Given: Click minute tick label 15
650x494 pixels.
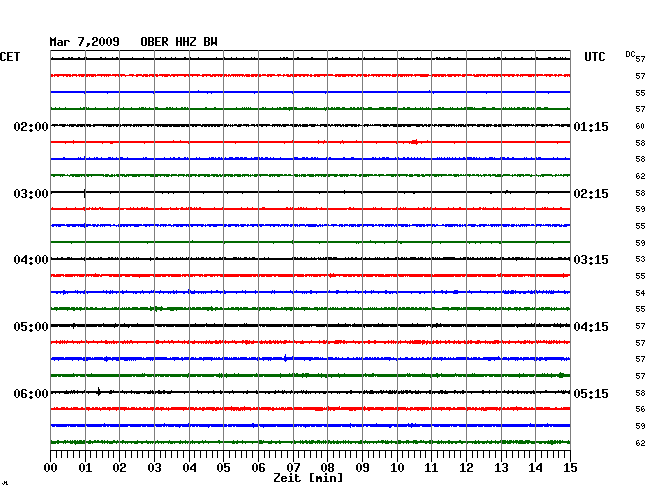Looking at the screenshot, I should (x=570, y=468).
